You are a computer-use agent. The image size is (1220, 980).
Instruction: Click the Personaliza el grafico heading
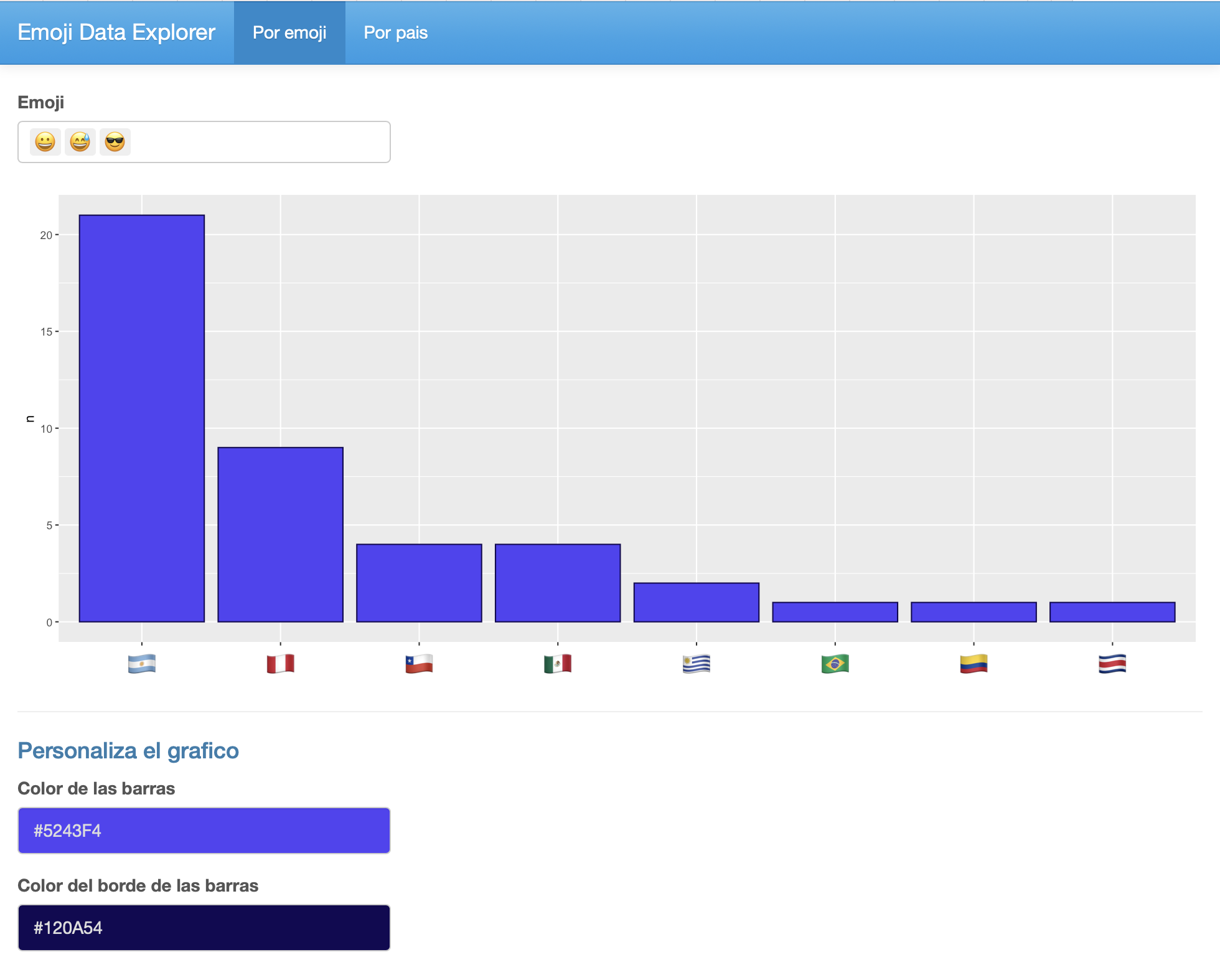pyautogui.click(x=128, y=751)
